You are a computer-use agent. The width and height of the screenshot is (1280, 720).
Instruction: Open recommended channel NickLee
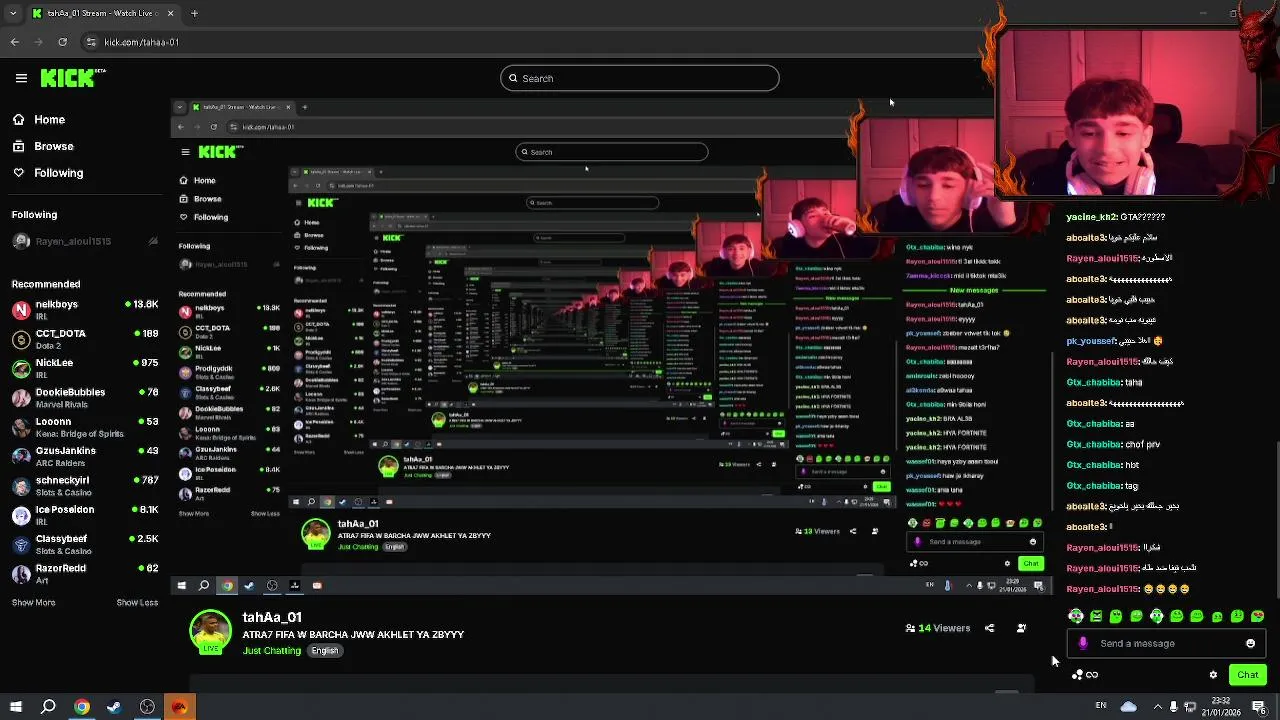click(x=84, y=368)
